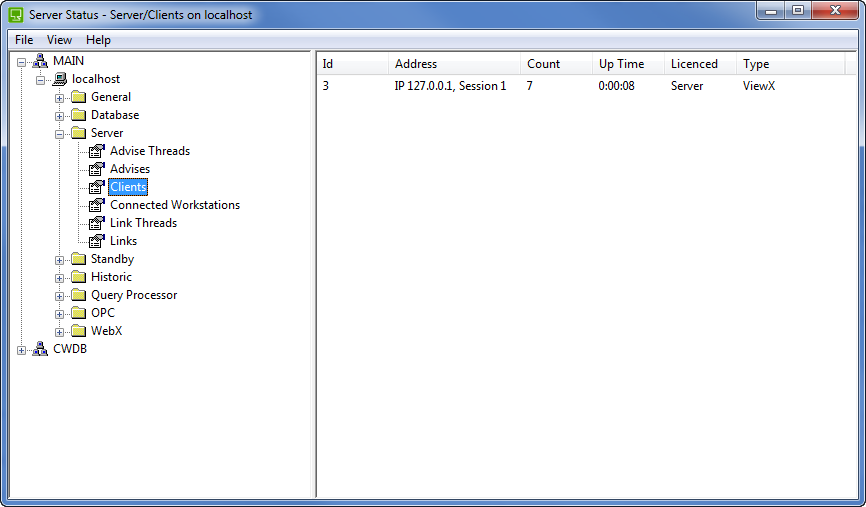Click the localhost server computer icon
The width and height of the screenshot is (866, 507).
(59, 79)
